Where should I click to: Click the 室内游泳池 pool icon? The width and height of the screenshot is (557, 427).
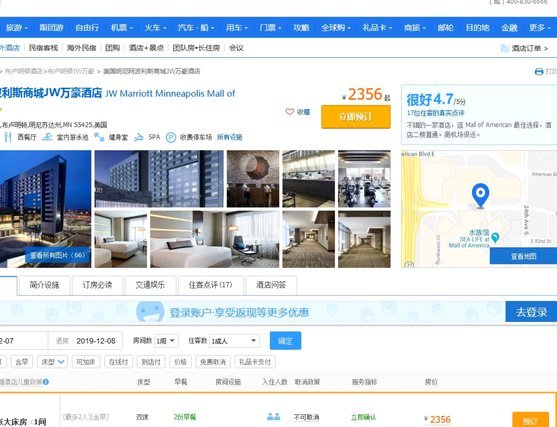(x=47, y=137)
